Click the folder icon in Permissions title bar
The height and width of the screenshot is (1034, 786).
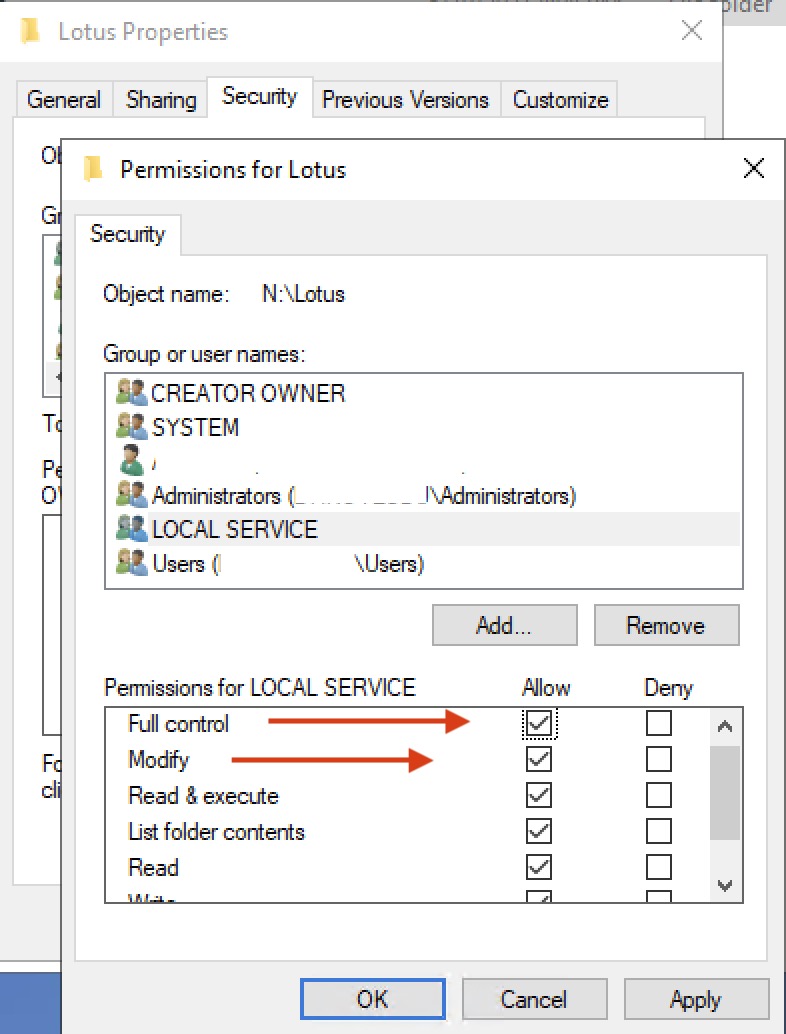(x=95, y=169)
